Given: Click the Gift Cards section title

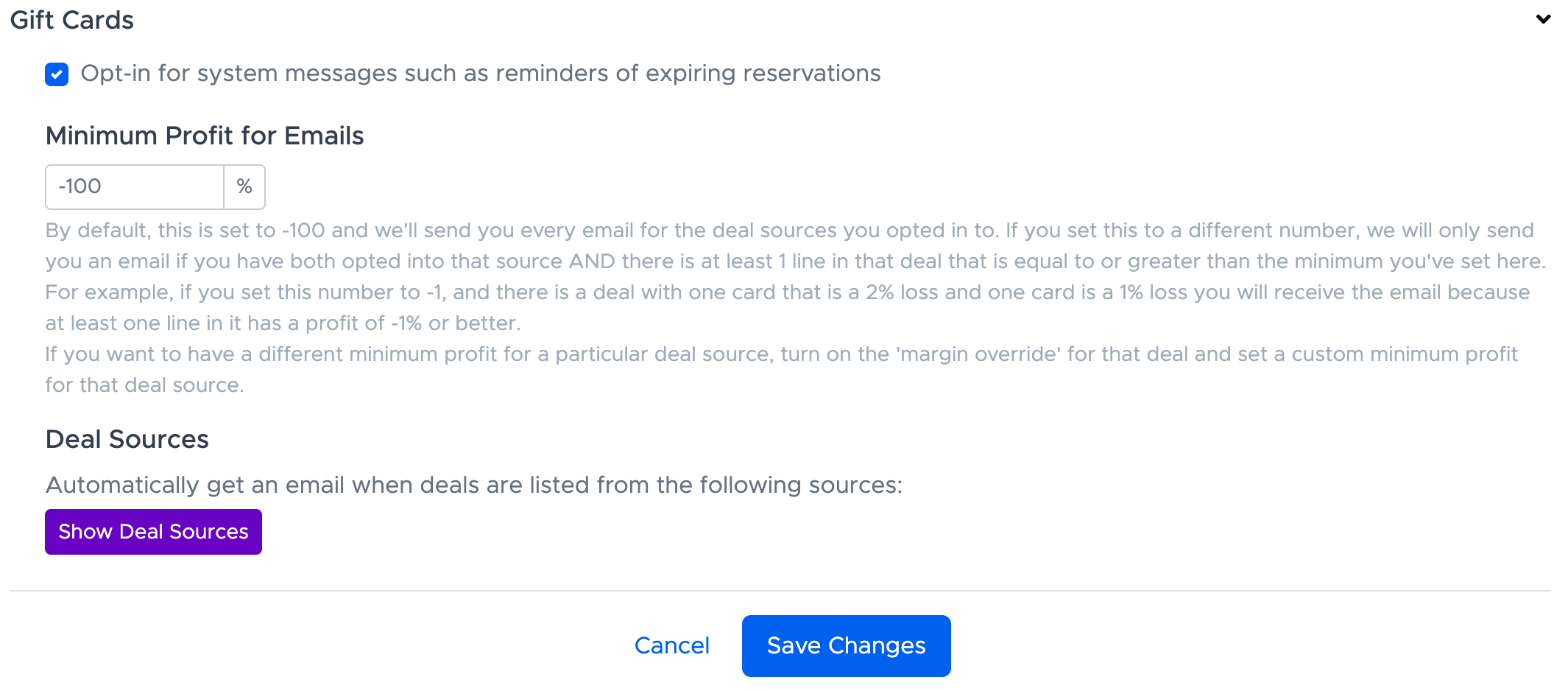Looking at the screenshot, I should pyautogui.click(x=72, y=20).
